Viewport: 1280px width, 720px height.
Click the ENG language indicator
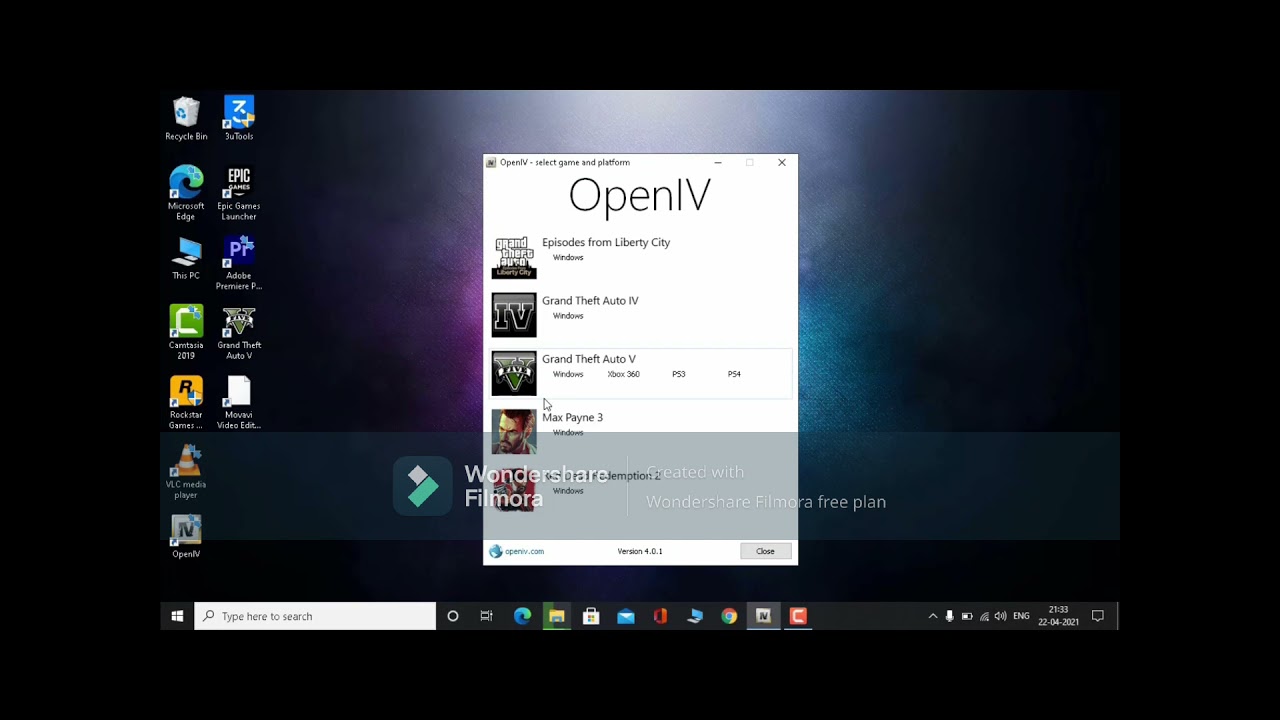click(x=1021, y=616)
